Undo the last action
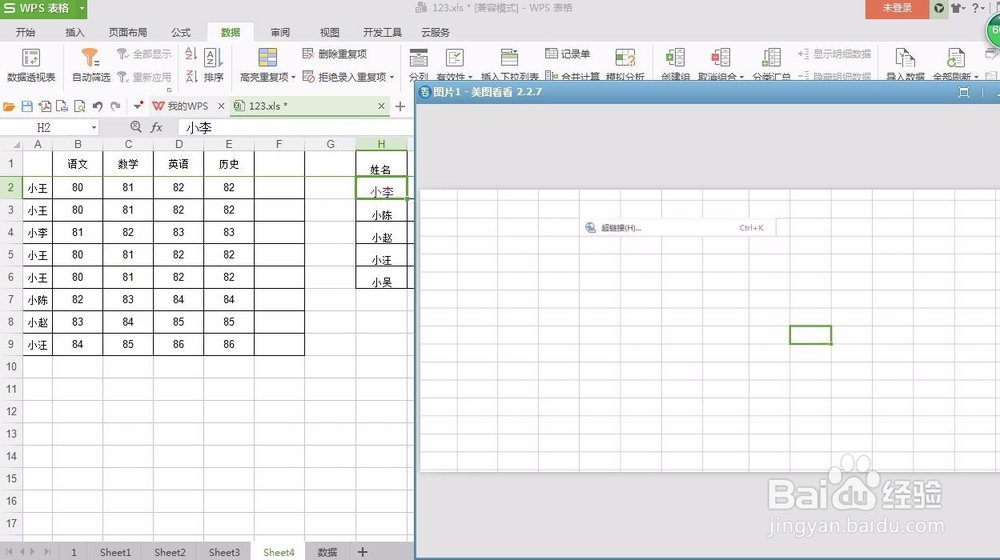This screenshot has height=560, width=1000. (98, 107)
